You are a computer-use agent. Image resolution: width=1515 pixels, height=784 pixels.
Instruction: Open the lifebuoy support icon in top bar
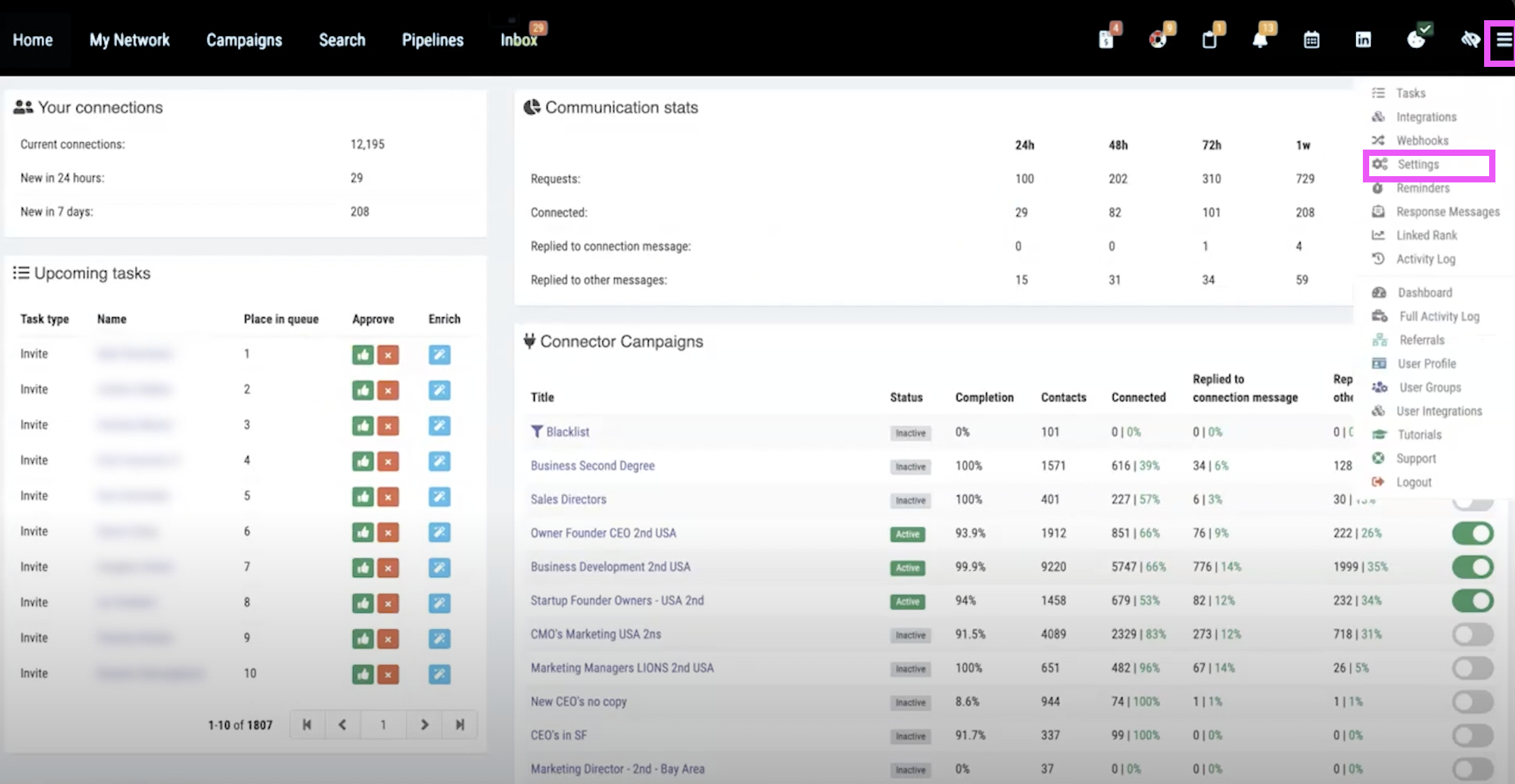(1158, 40)
